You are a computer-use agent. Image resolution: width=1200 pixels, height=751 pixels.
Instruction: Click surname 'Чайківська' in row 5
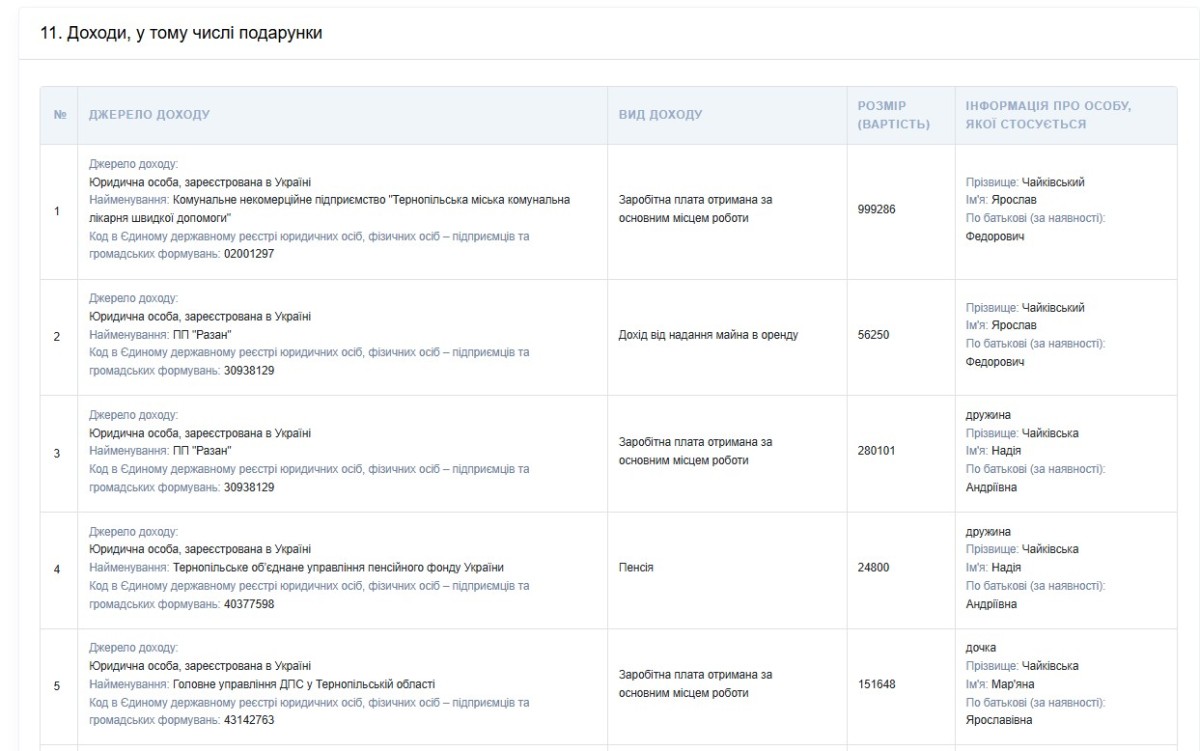[x=1050, y=666]
